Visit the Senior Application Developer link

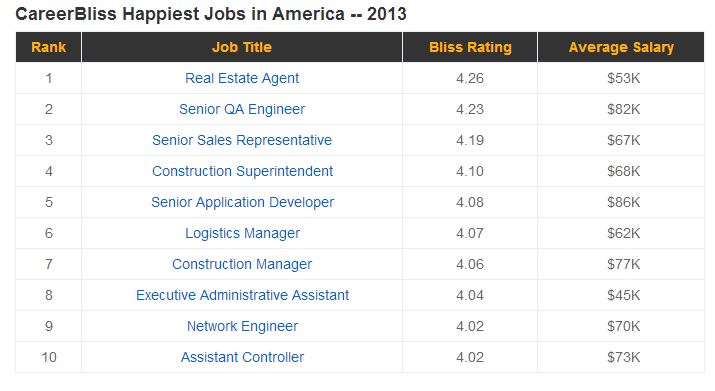pos(242,202)
